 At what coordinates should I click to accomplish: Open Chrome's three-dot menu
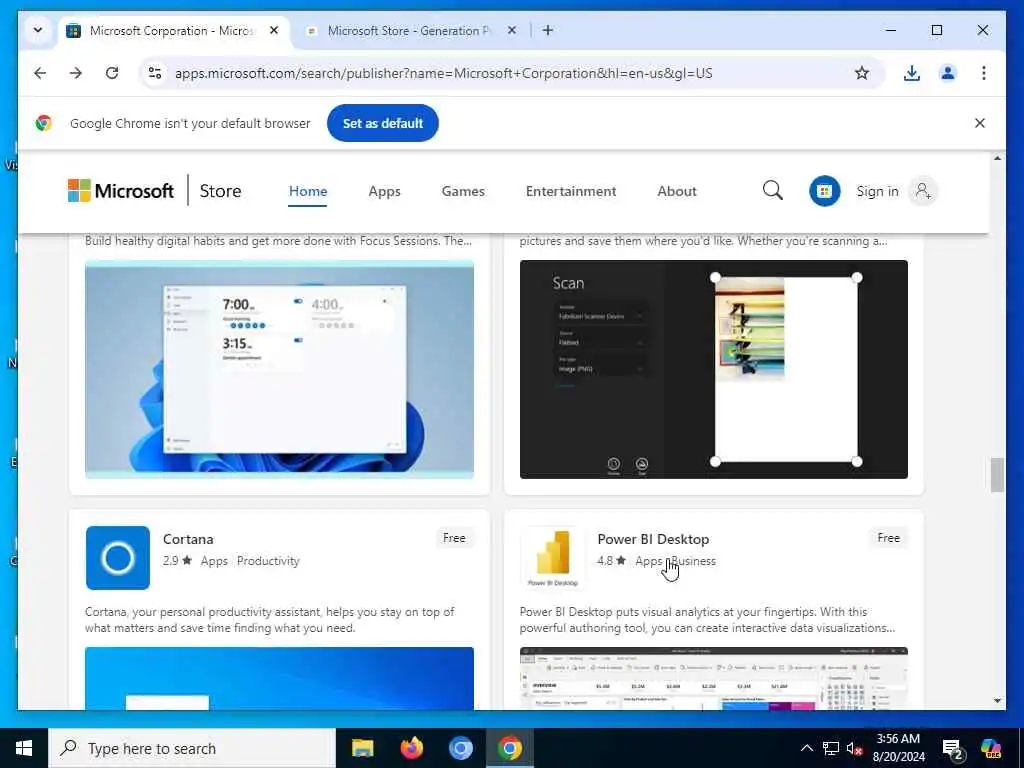(984, 73)
